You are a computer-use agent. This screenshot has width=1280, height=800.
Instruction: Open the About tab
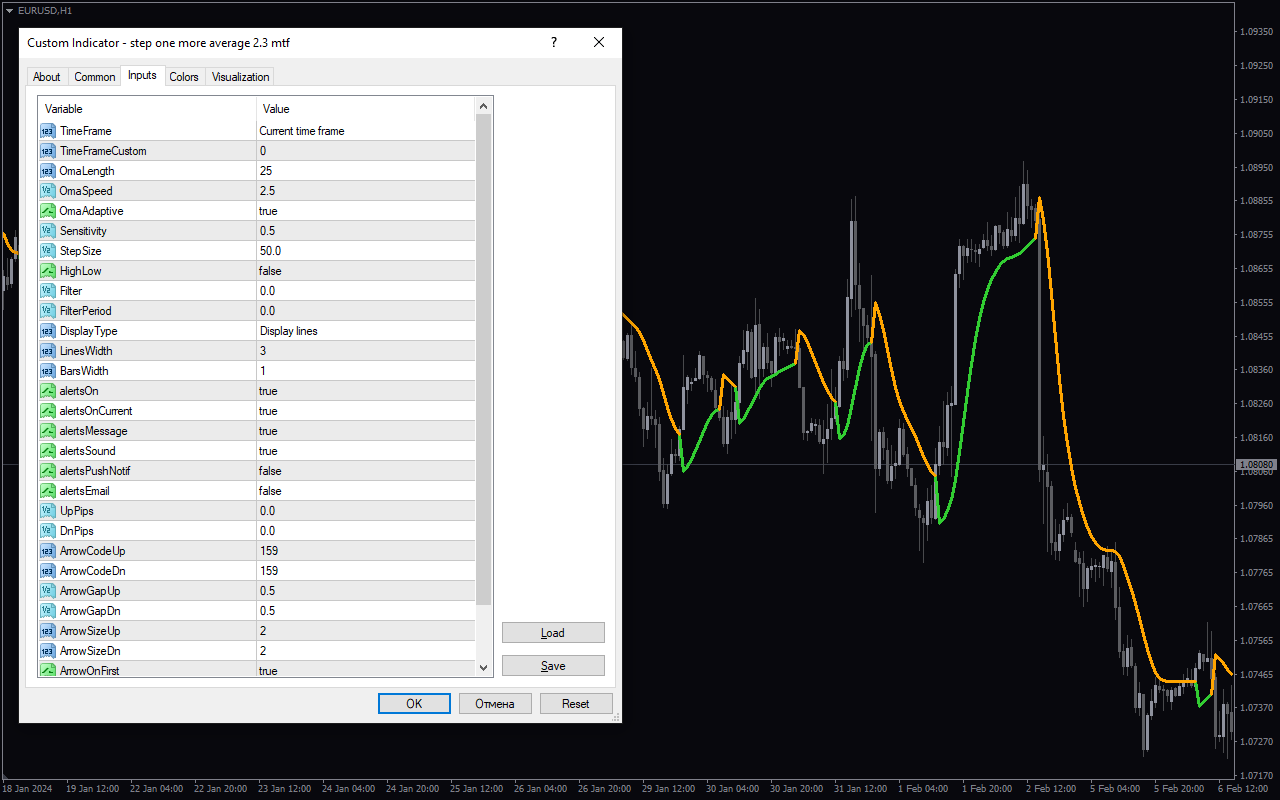pyautogui.click(x=47, y=77)
